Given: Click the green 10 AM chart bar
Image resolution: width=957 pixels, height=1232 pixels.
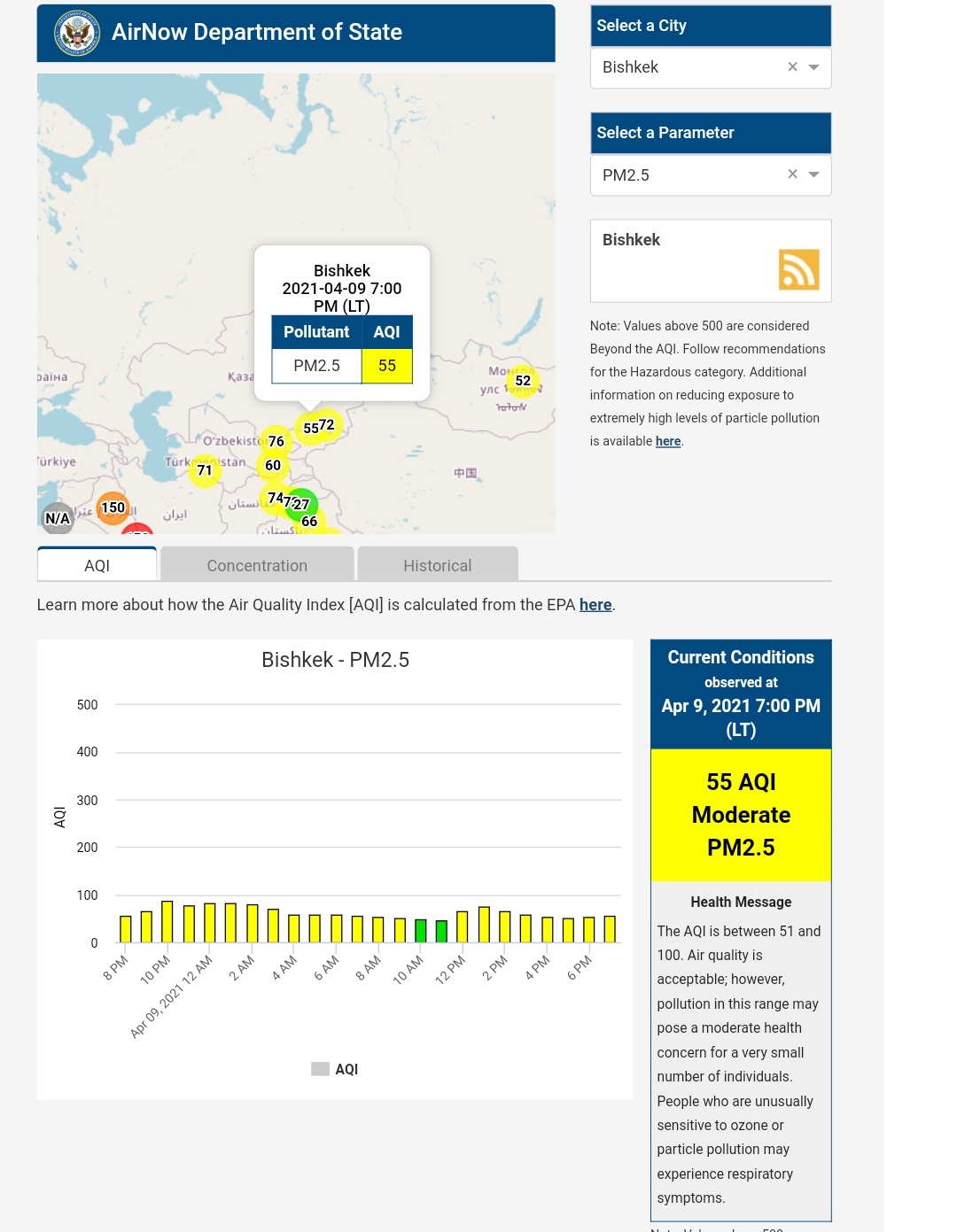Looking at the screenshot, I should (421, 930).
